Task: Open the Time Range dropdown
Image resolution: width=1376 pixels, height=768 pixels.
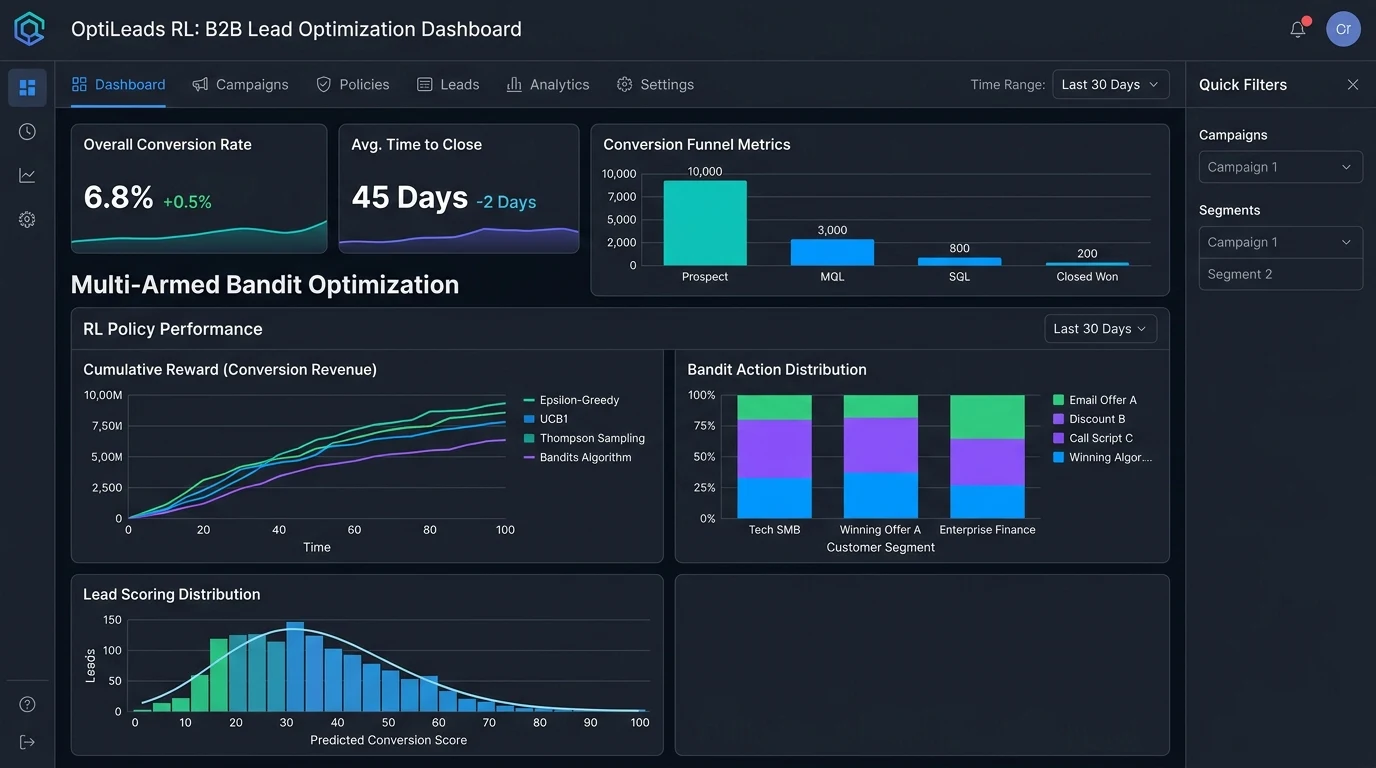Action: (1111, 85)
